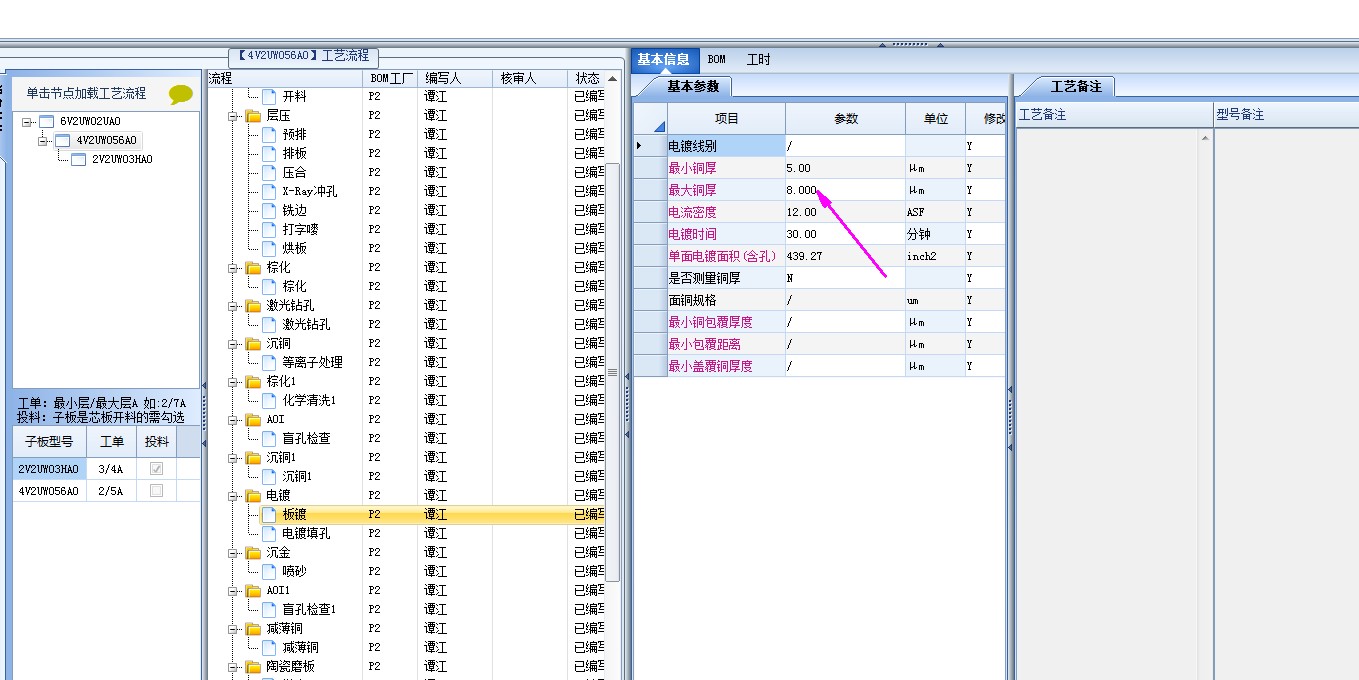The height and width of the screenshot is (680, 1359).
Task: Collapse the 棕化 process group
Action: point(234,268)
